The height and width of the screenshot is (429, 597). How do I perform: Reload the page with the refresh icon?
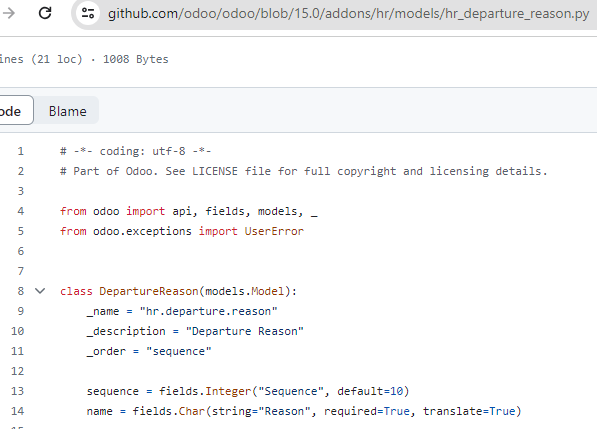(x=45, y=13)
